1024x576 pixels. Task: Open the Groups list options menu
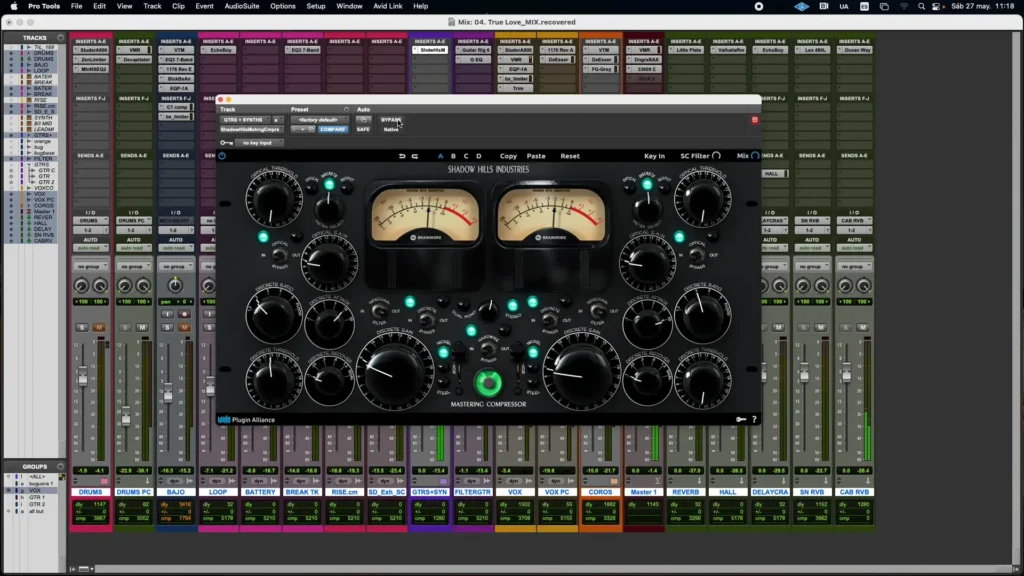click(60, 467)
